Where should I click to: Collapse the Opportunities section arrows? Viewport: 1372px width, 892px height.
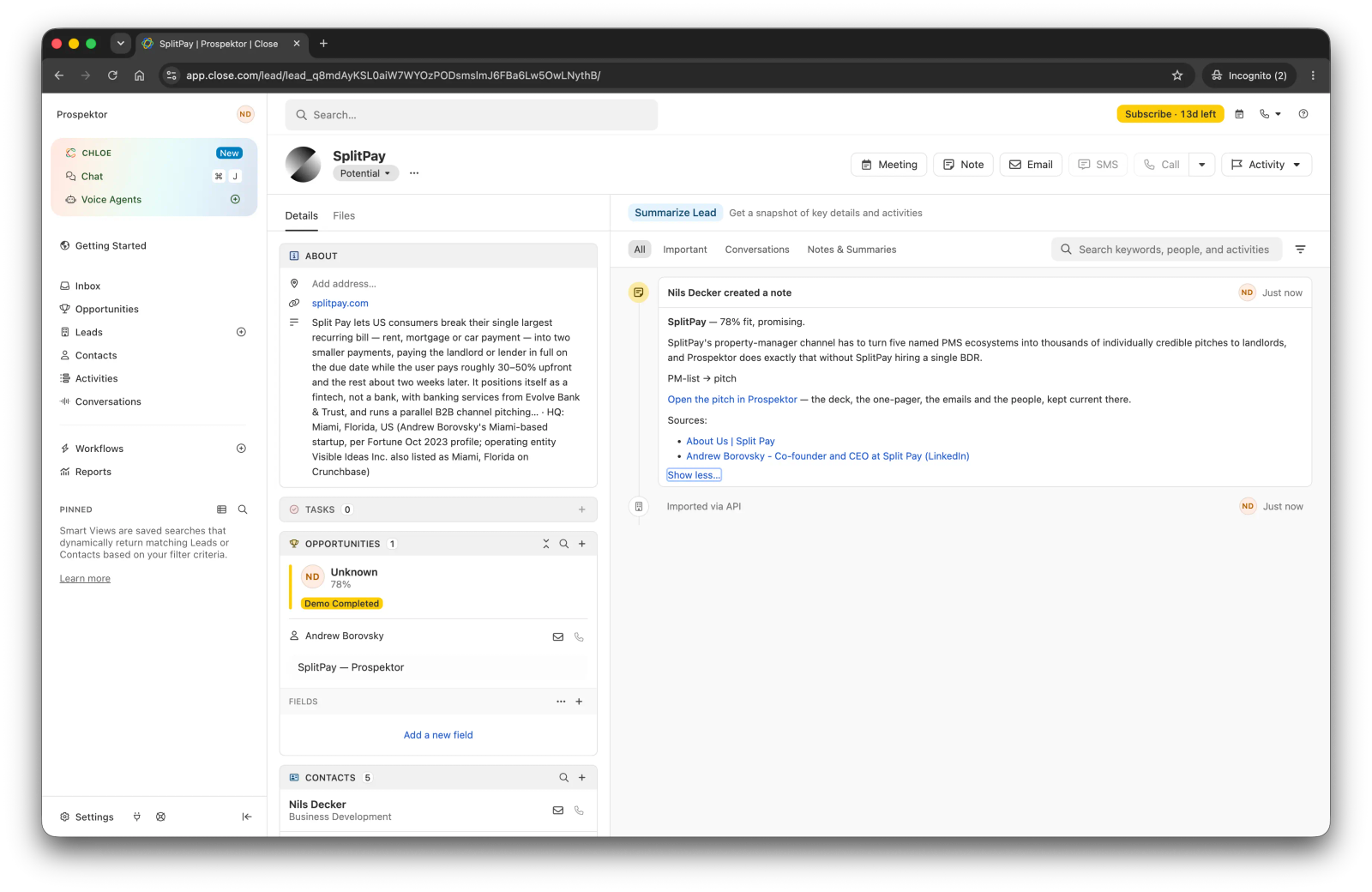coord(546,544)
